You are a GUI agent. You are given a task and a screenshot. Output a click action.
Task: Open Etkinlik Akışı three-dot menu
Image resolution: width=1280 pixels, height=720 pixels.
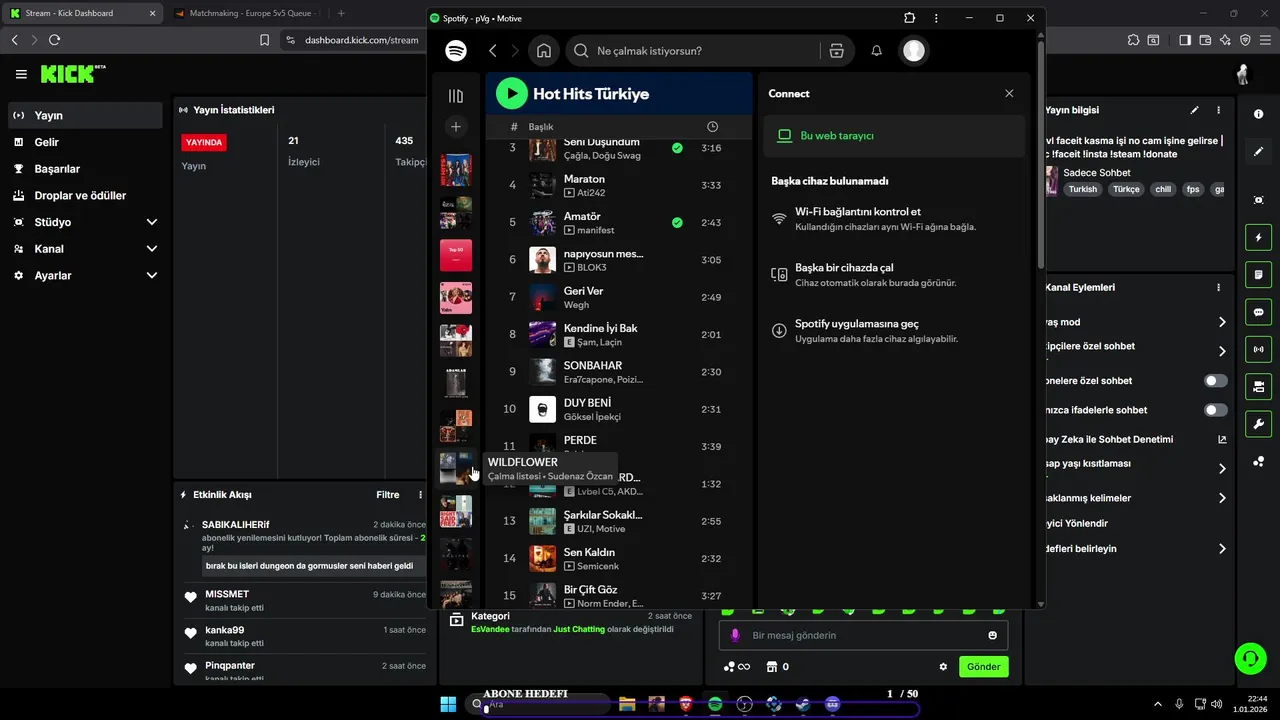point(420,495)
